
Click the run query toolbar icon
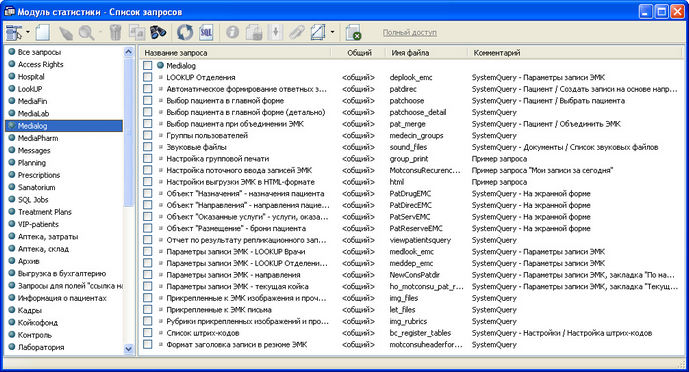coord(14,33)
